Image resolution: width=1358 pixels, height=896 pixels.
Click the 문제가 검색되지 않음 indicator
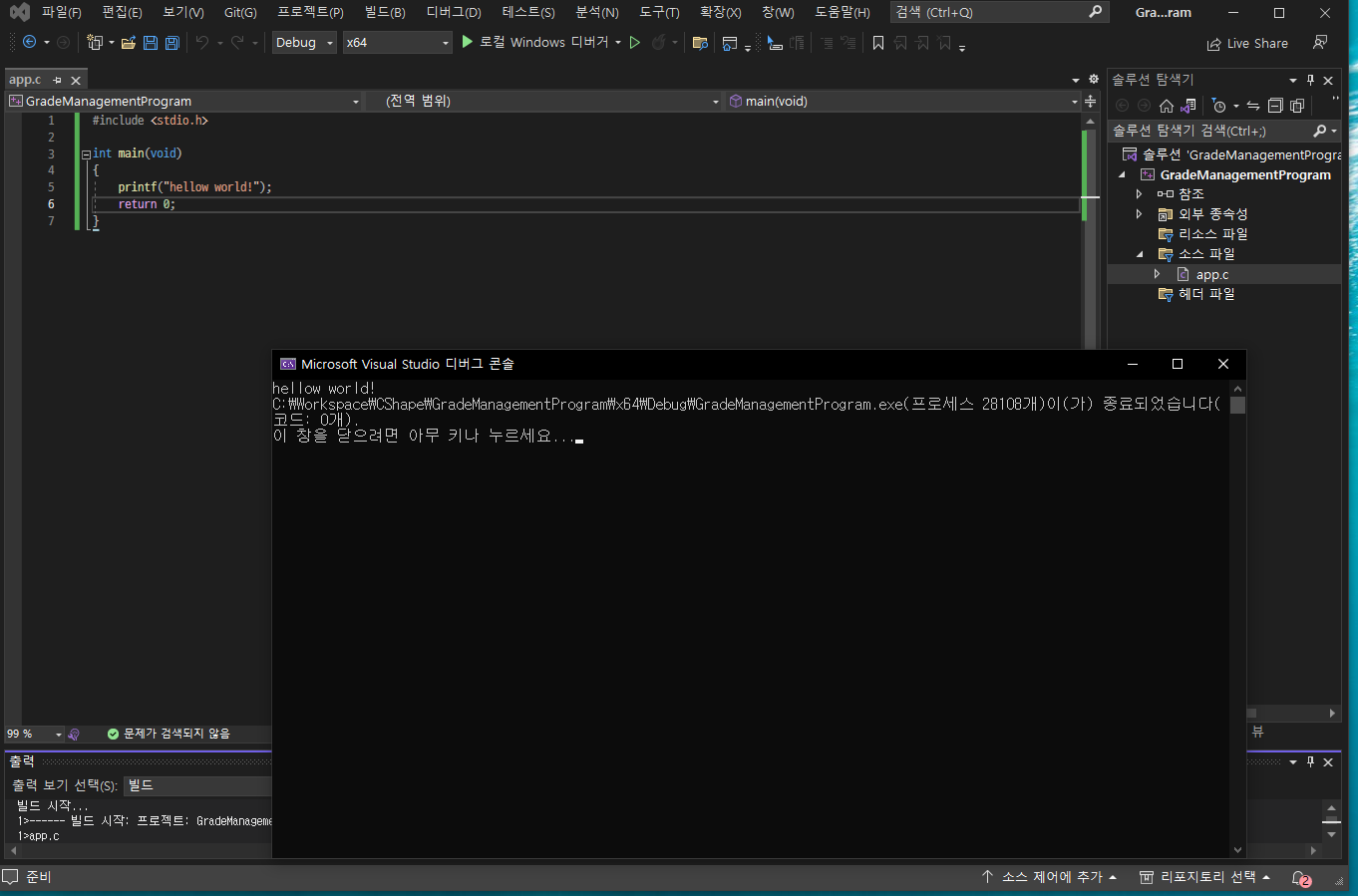[x=169, y=734]
